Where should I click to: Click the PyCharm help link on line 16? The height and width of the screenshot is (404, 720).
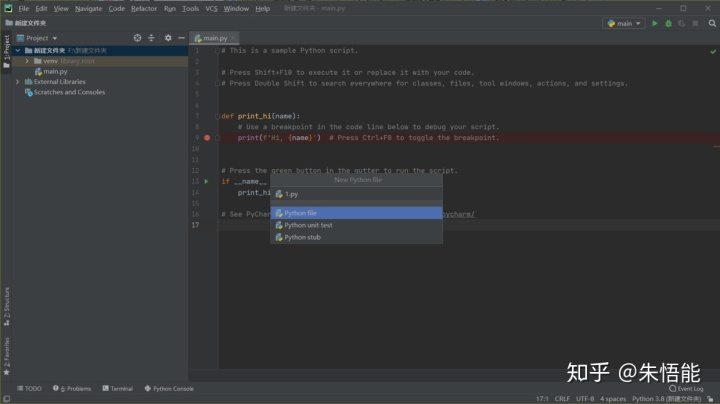coord(458,214)
